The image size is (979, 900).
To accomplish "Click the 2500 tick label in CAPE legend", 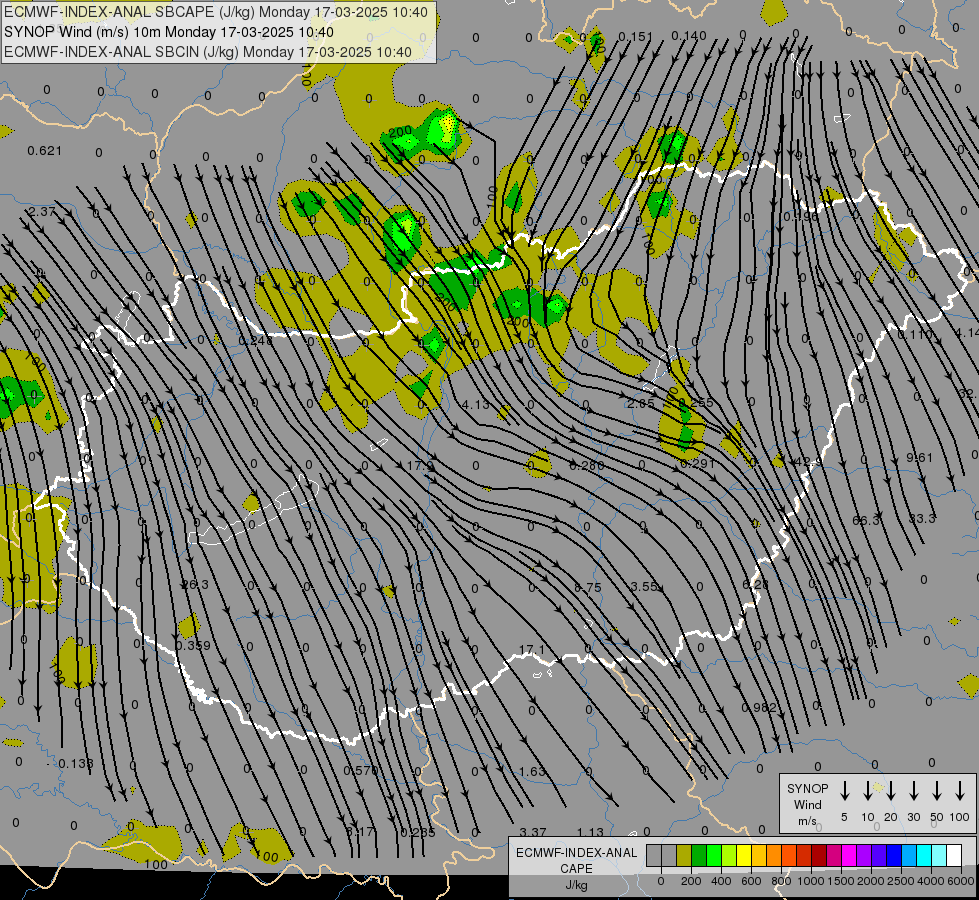I will point(900,881).
